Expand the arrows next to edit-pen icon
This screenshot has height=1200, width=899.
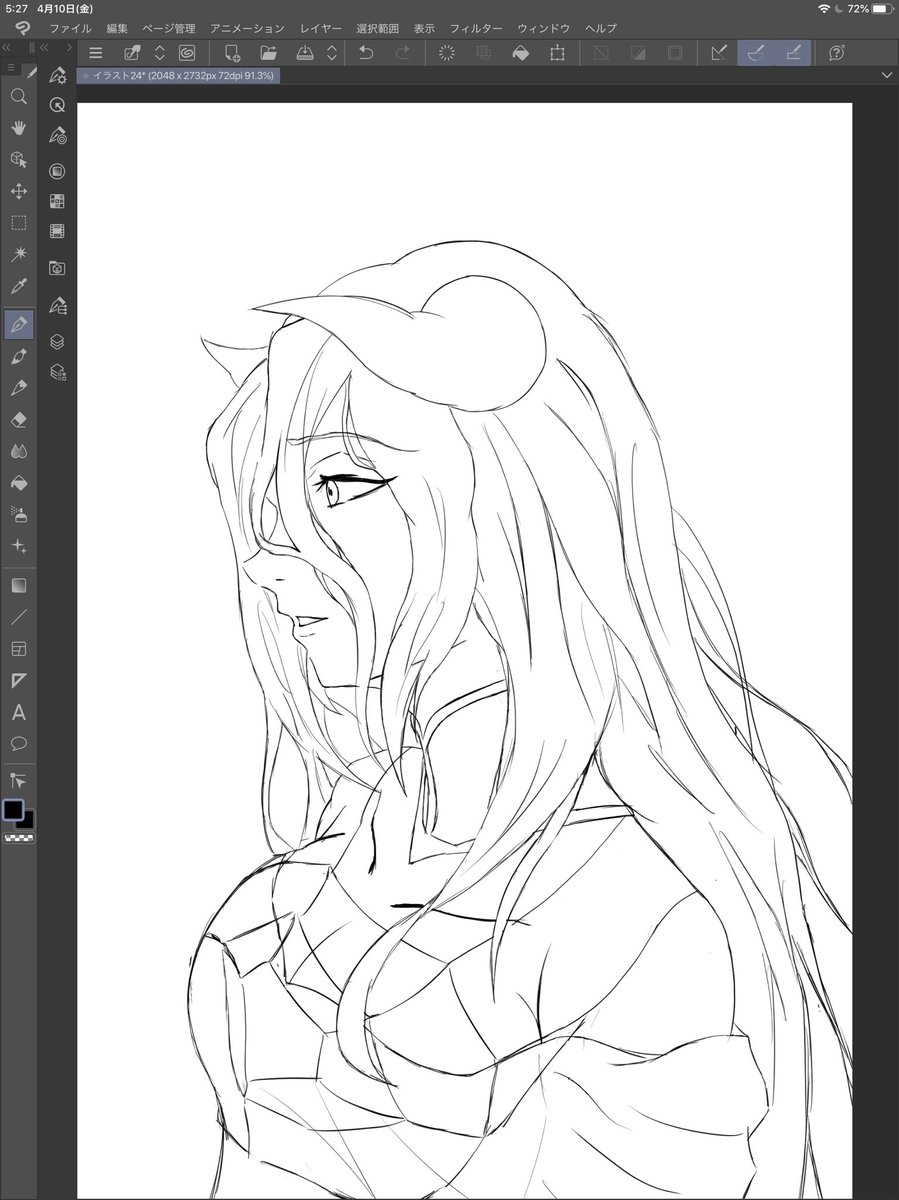(159, 53)
